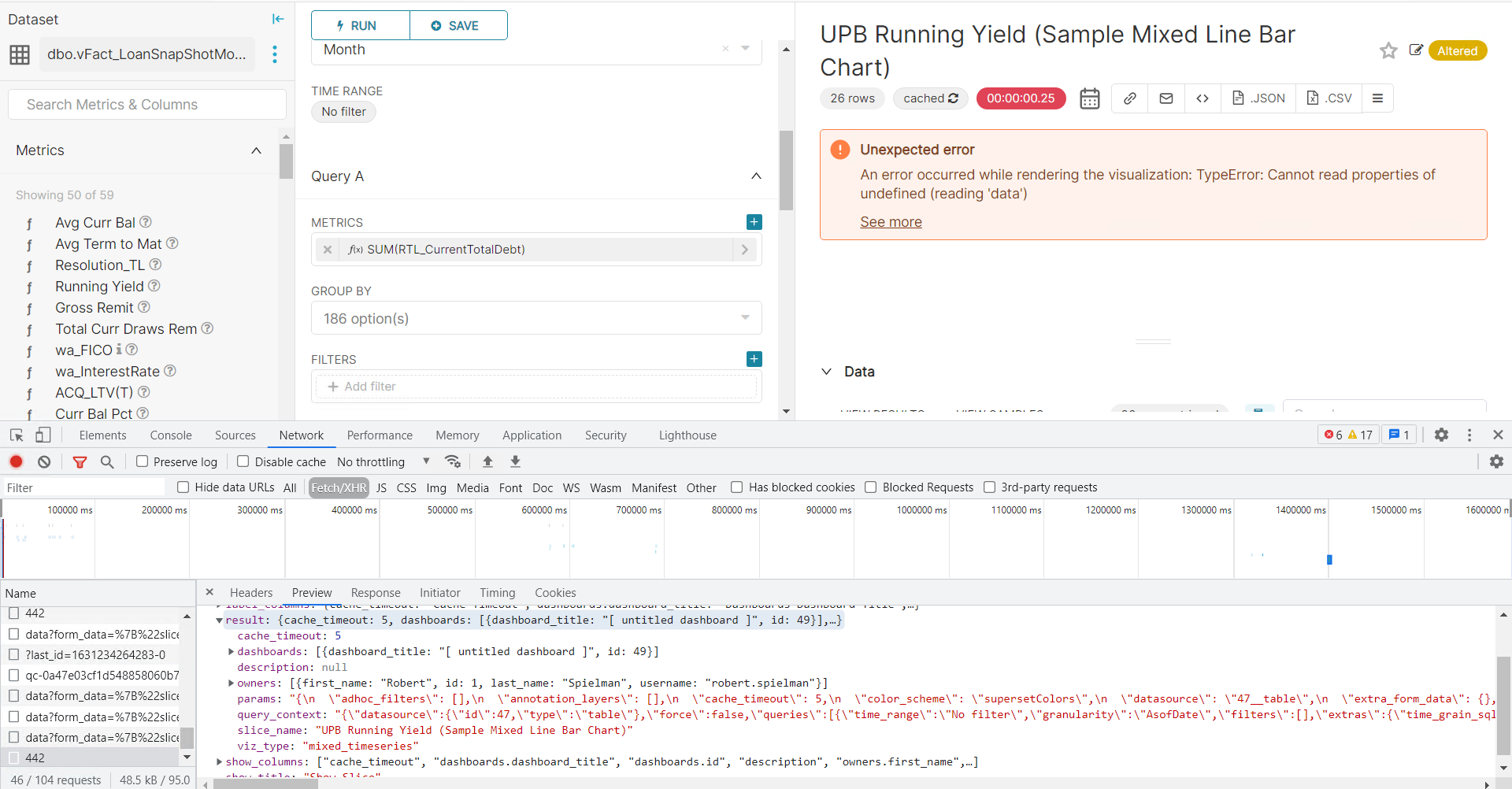Edit chart properties via pencil icon
The image size is (1512, 789).
[x=1415, y=50]
